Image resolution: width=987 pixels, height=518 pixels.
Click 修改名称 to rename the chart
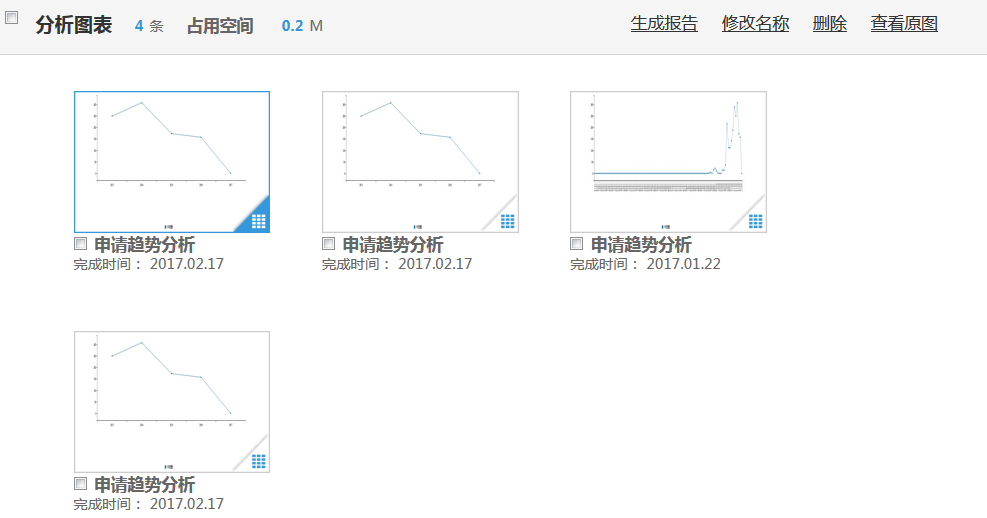coord(755,24)
